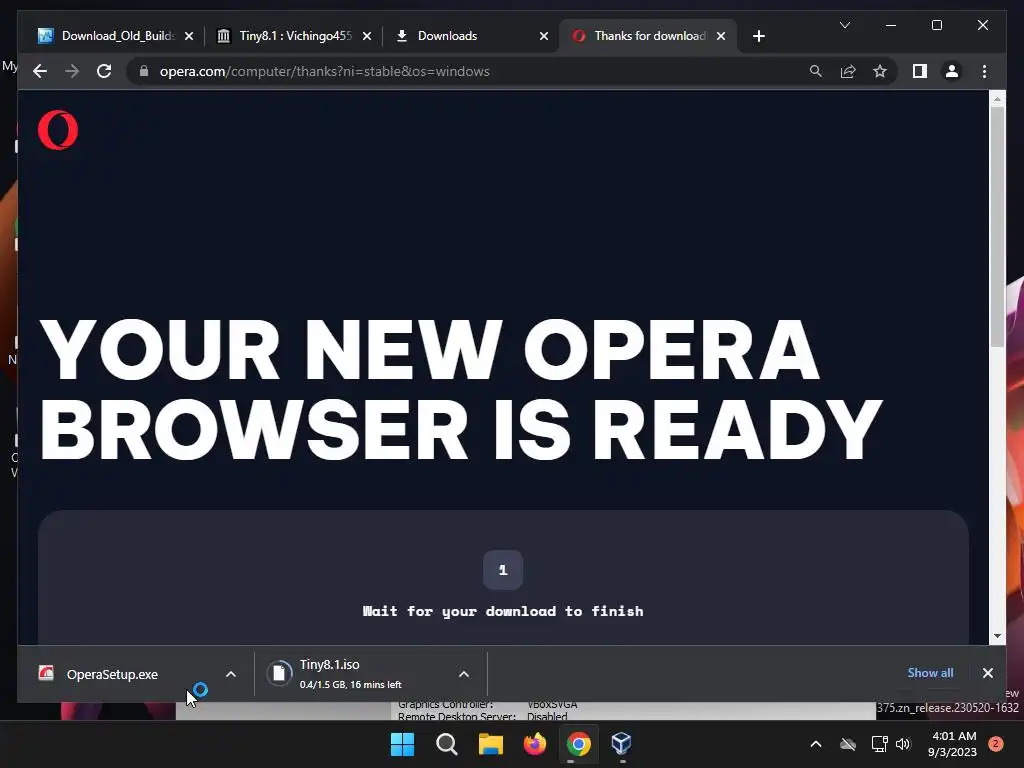
Task: Close the Tiny8.1 tab
Action: [x=367, y=36]
